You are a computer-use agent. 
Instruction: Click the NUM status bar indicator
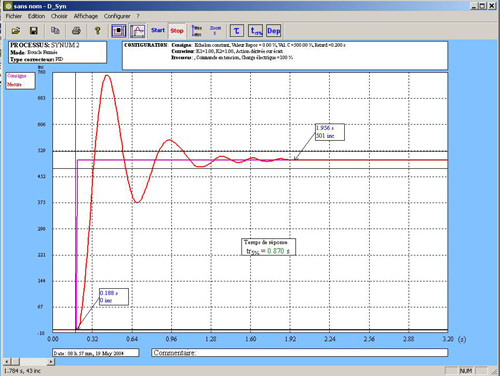pyautogui.click(x=466, y=371)
